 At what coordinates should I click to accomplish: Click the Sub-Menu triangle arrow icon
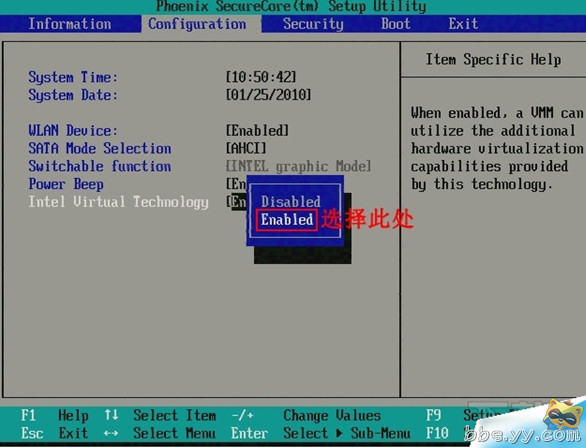[339, 433]
